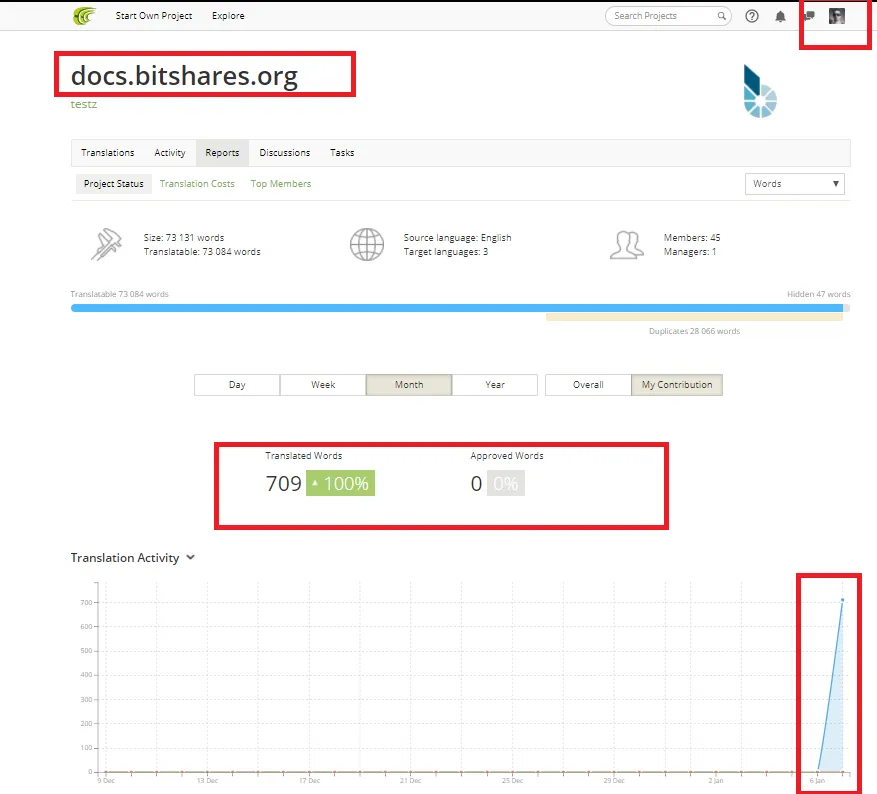Click the docs.bitshares.org project title
877x794 pixels.
(185, 75)
